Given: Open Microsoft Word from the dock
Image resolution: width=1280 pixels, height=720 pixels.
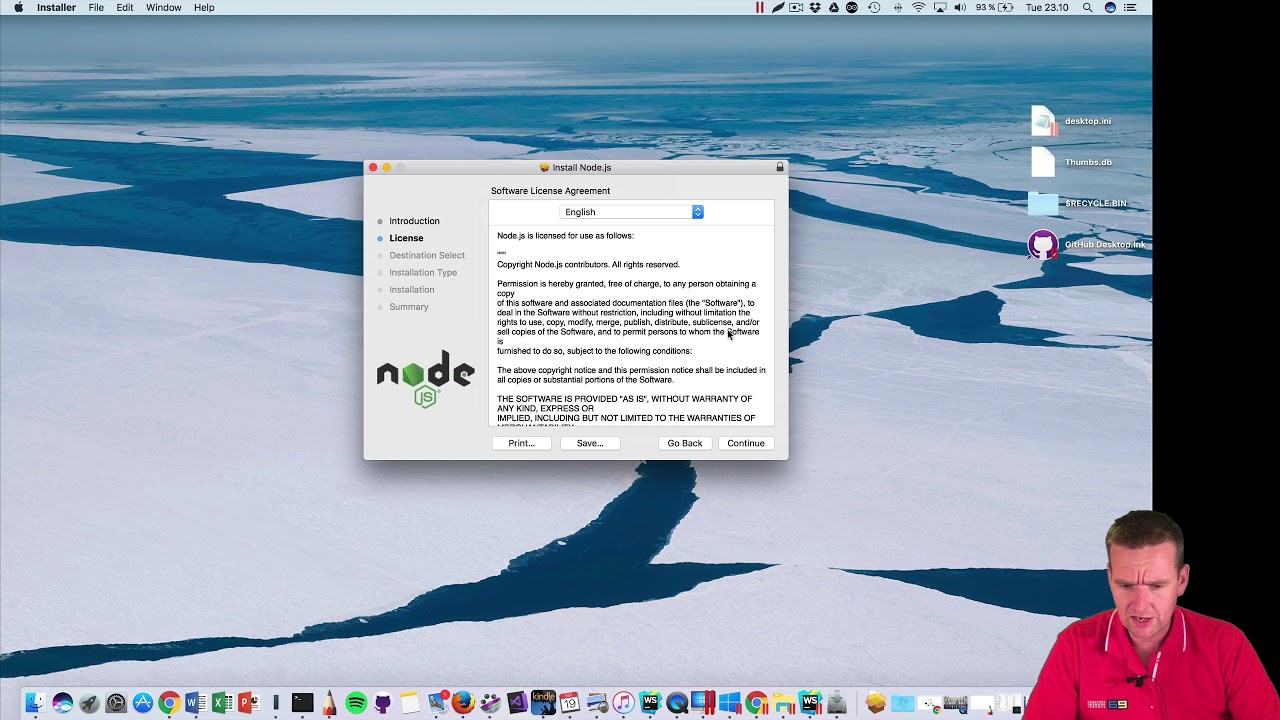Looking at the screenshot, I should click(x=195, y=703).
